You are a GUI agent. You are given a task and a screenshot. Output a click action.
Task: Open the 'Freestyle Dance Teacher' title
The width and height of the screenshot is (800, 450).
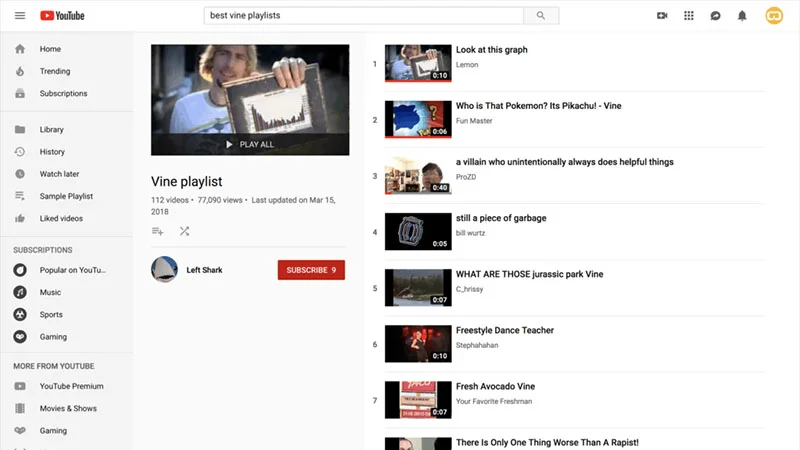505,330
